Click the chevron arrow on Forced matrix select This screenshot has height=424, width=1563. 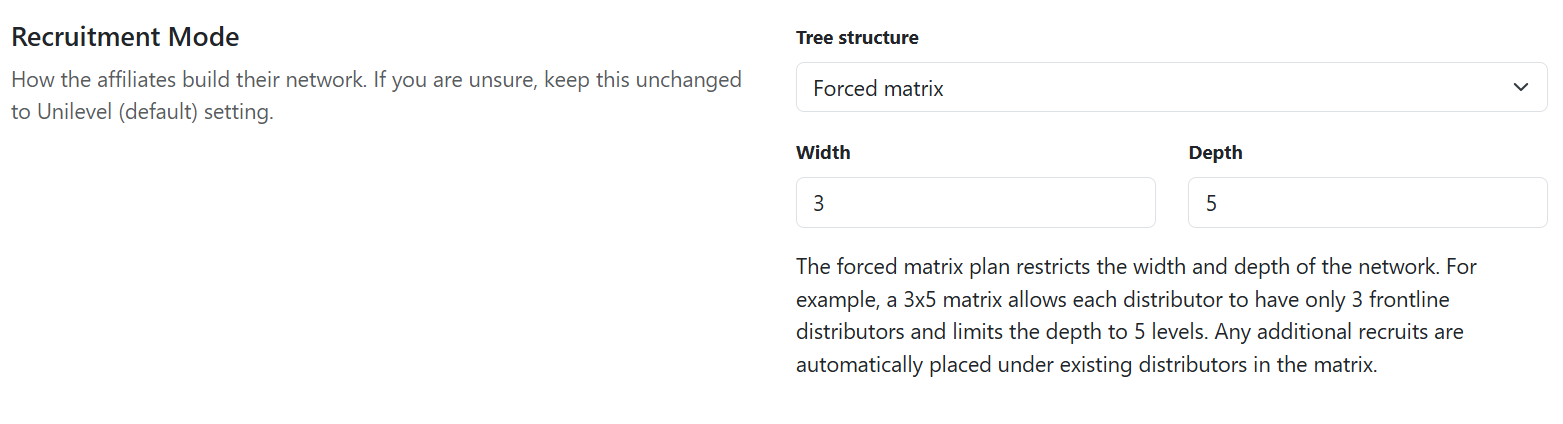pyautogui.click(x=1521, y=88)
